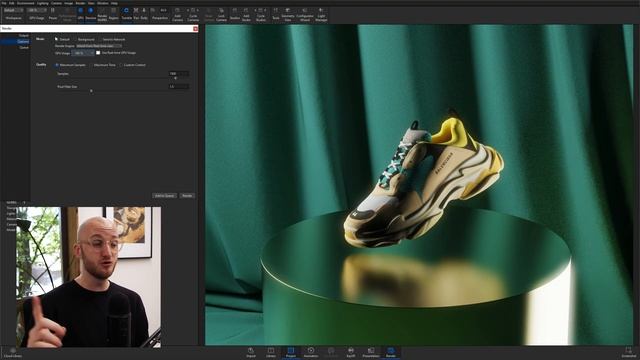Viewport: 640px width, 360px height.
Task: Click the Samples slider handle
Action: click(x=176, y=78)
